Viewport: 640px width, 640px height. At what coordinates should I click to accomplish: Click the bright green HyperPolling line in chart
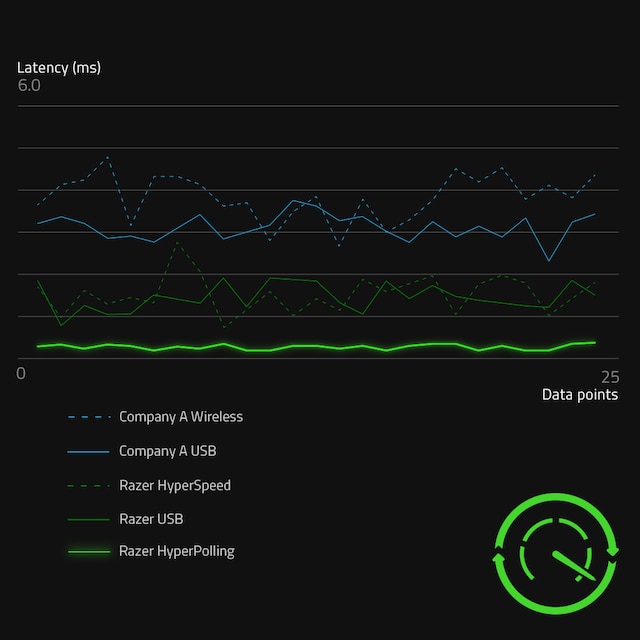[x=300, y=346]
